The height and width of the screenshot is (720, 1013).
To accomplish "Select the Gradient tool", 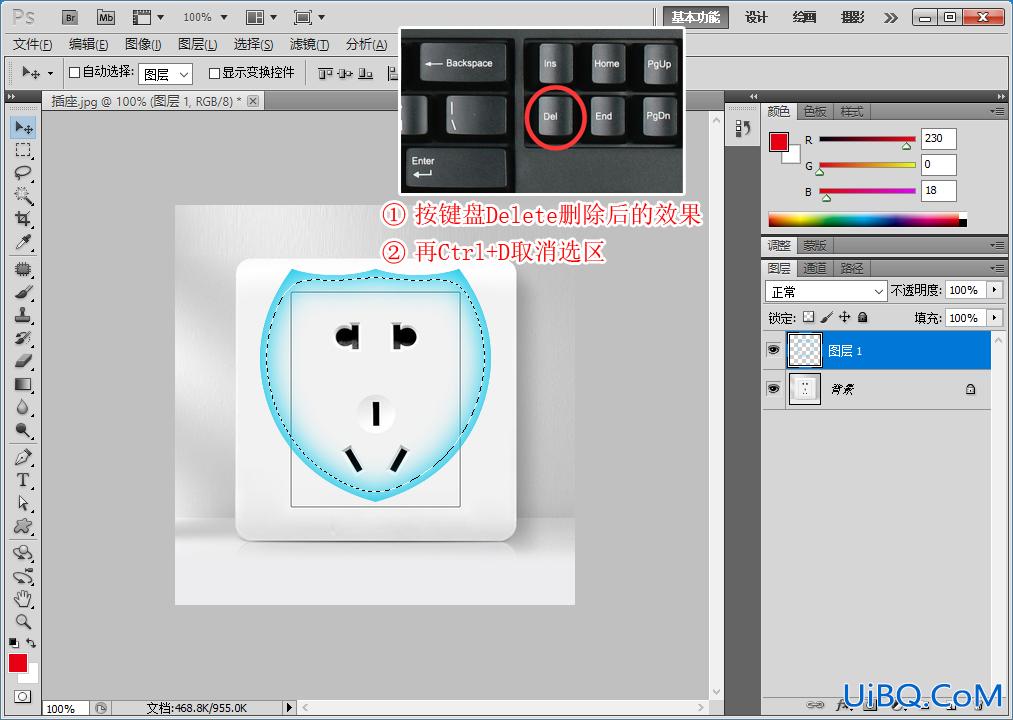I will pos(23,384).
